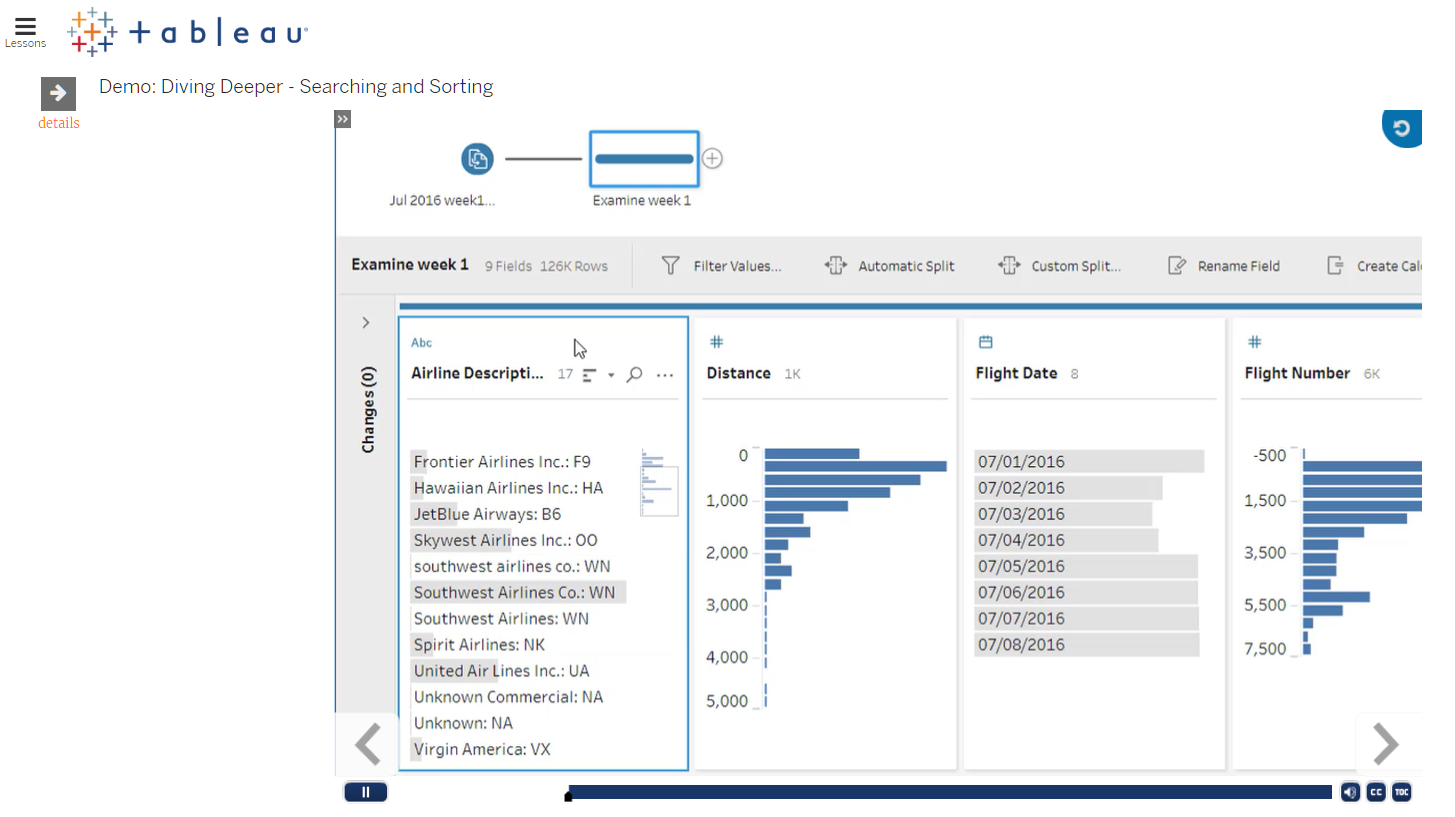1455x817 pixels.
Task: Pause the demo video
Action: [x=366, y=792]
